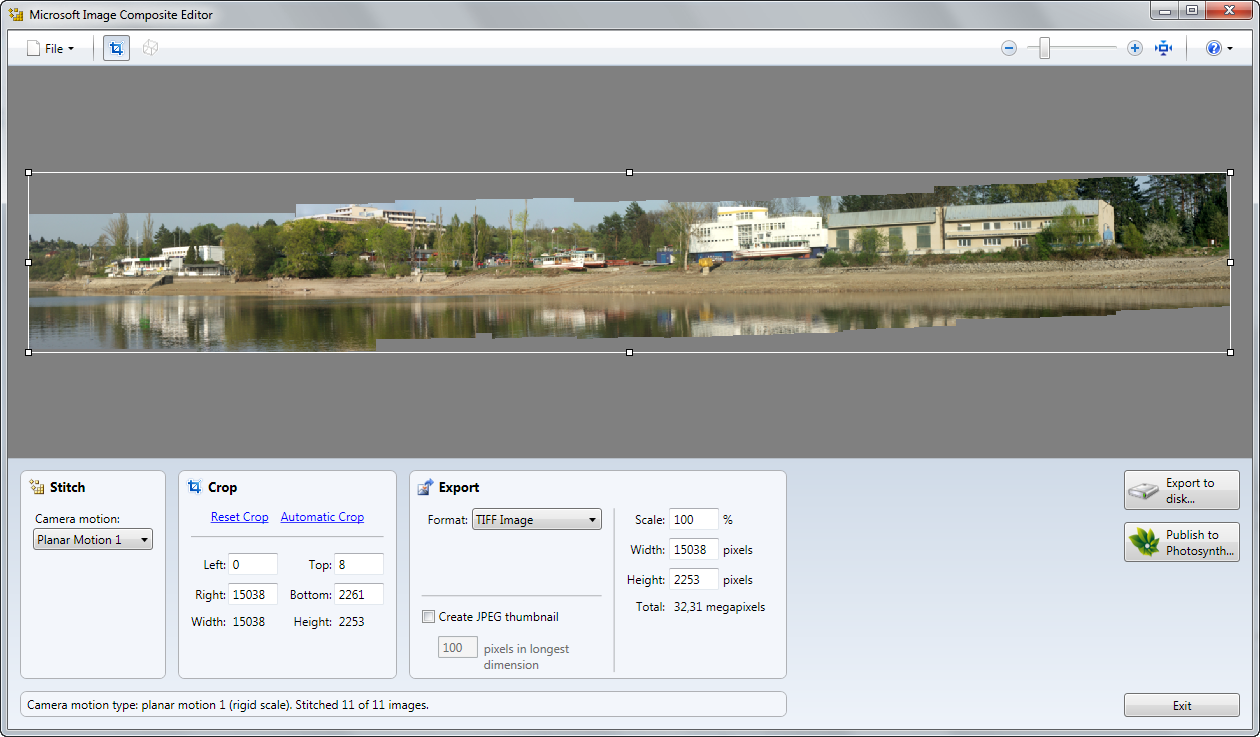Click the bottom edge center crop handle
Image resolution: width=1260 pixels, height=737 pixels.
[x=629, y=352]
